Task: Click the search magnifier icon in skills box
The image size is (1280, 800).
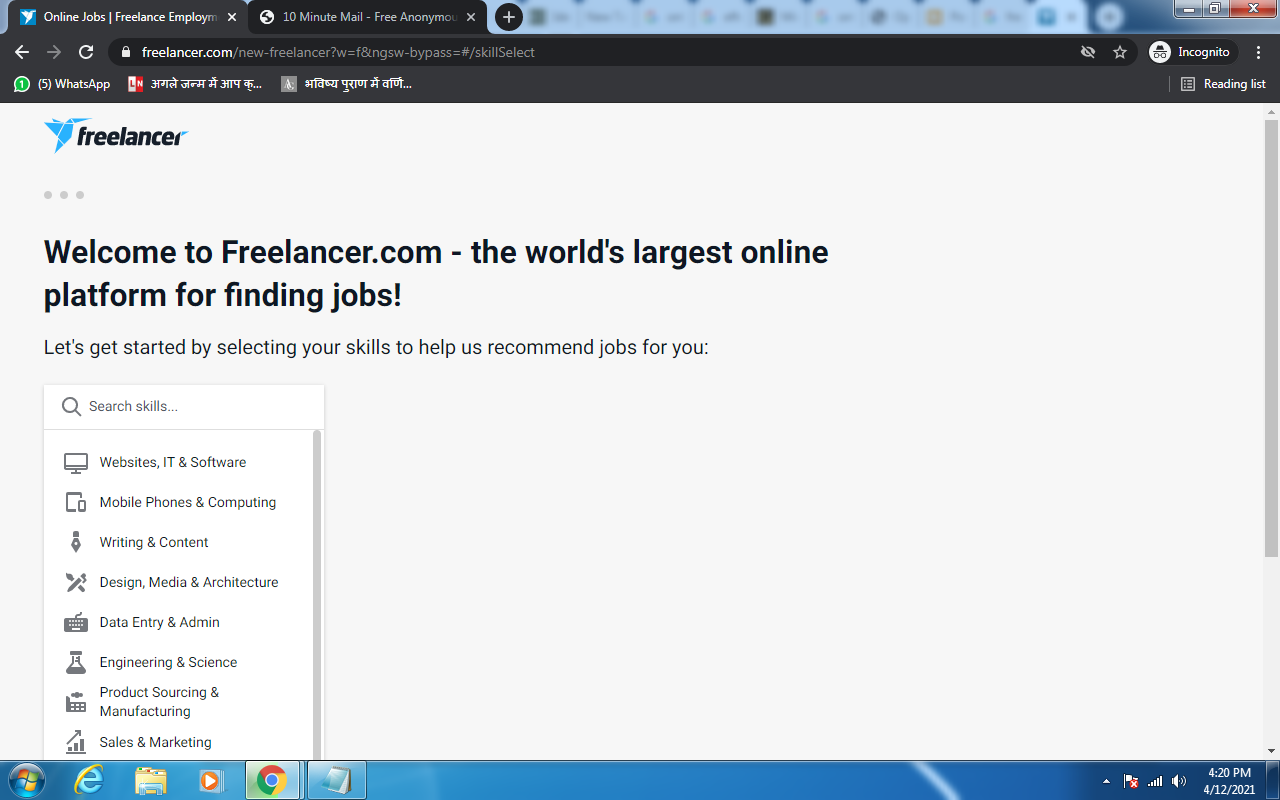Action: [x=71, y=406]
